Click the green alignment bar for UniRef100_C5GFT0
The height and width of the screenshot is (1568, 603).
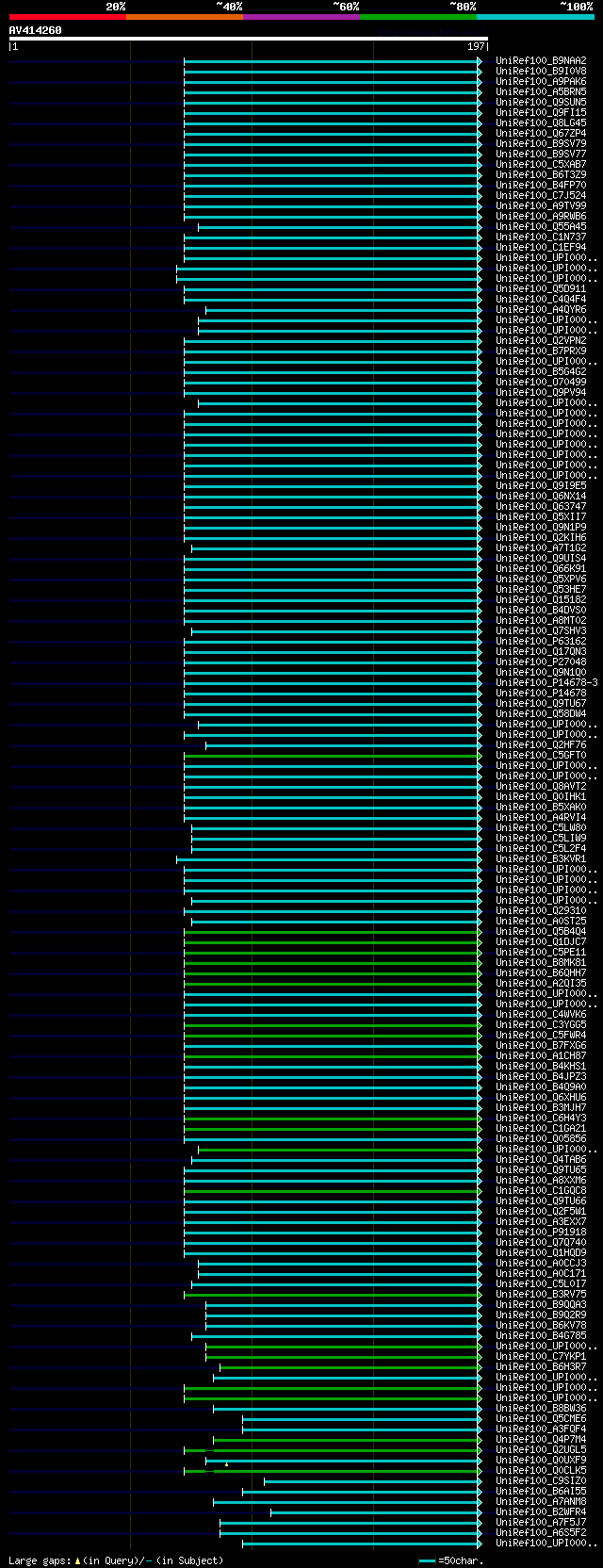tap(333, 756)
